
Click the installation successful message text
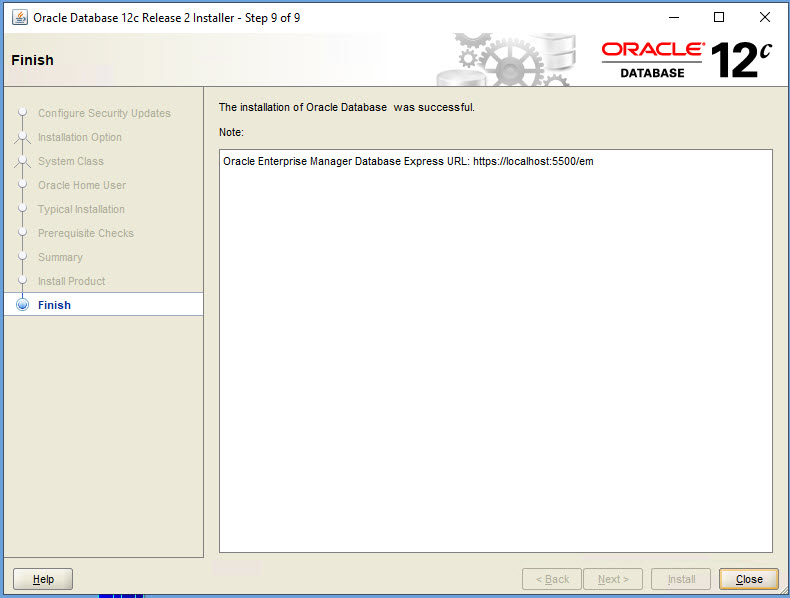(347, 107)
